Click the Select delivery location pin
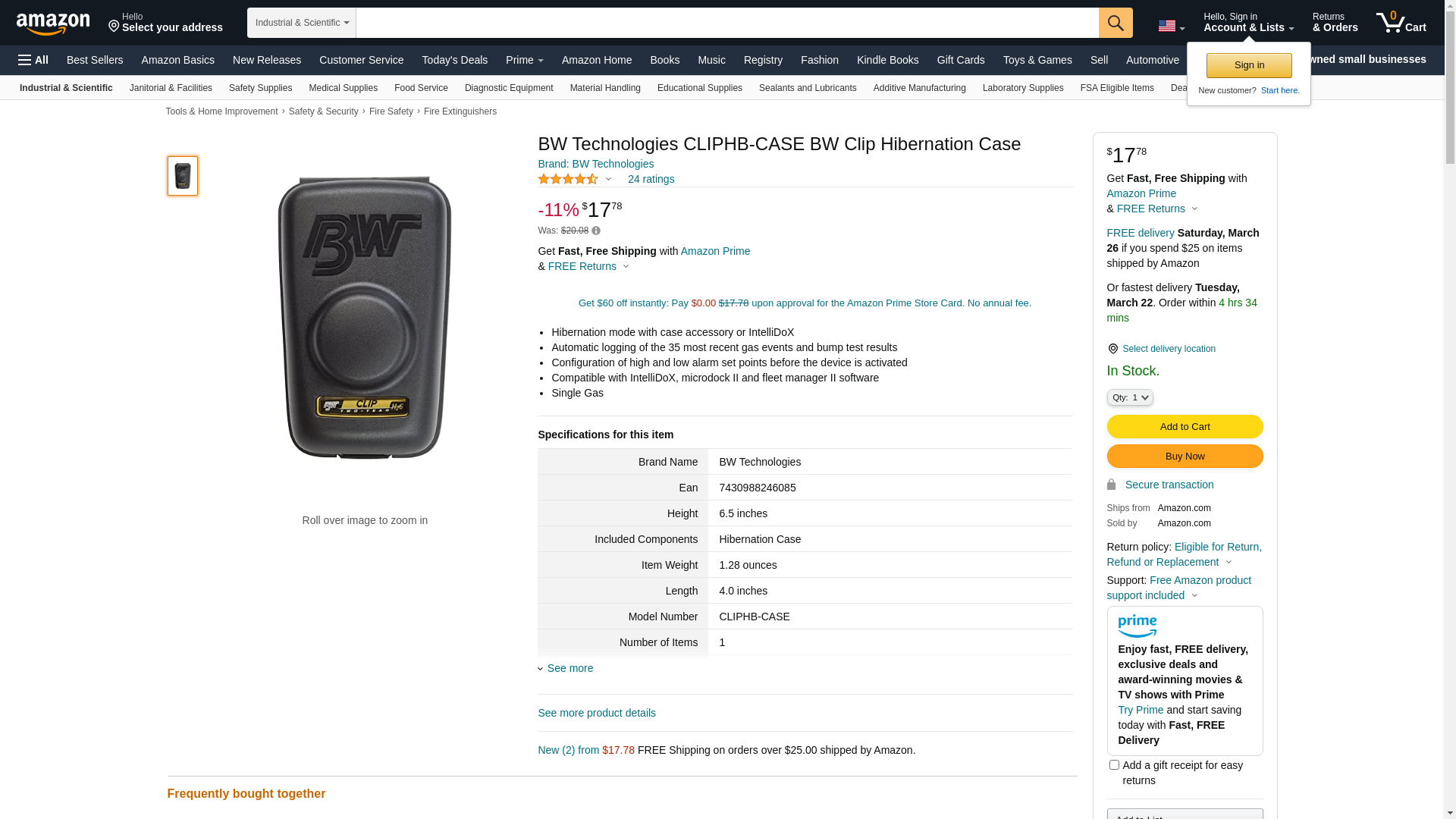 click(1112, 349)
